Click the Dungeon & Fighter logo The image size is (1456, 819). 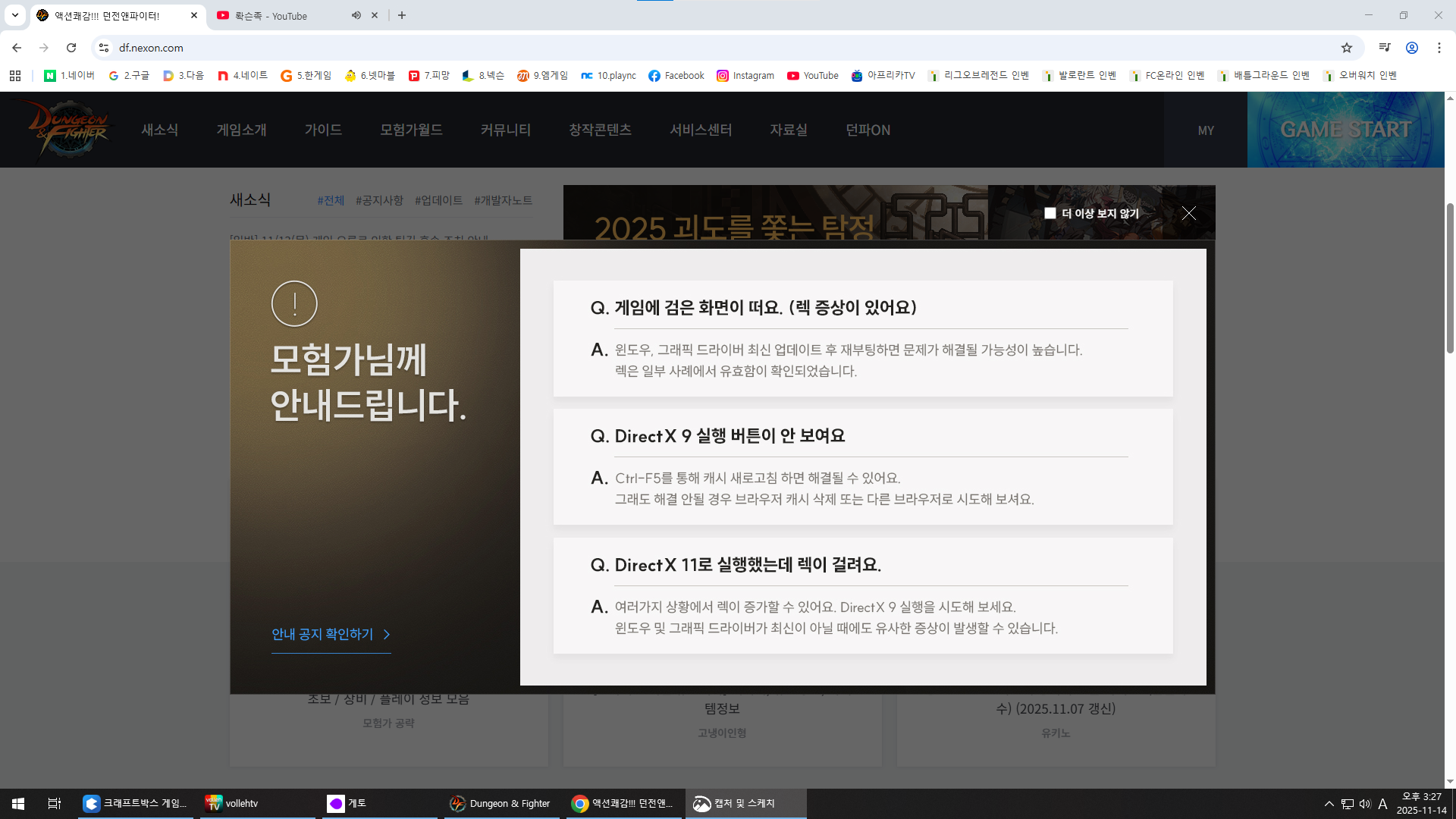(x=68, y=129)
